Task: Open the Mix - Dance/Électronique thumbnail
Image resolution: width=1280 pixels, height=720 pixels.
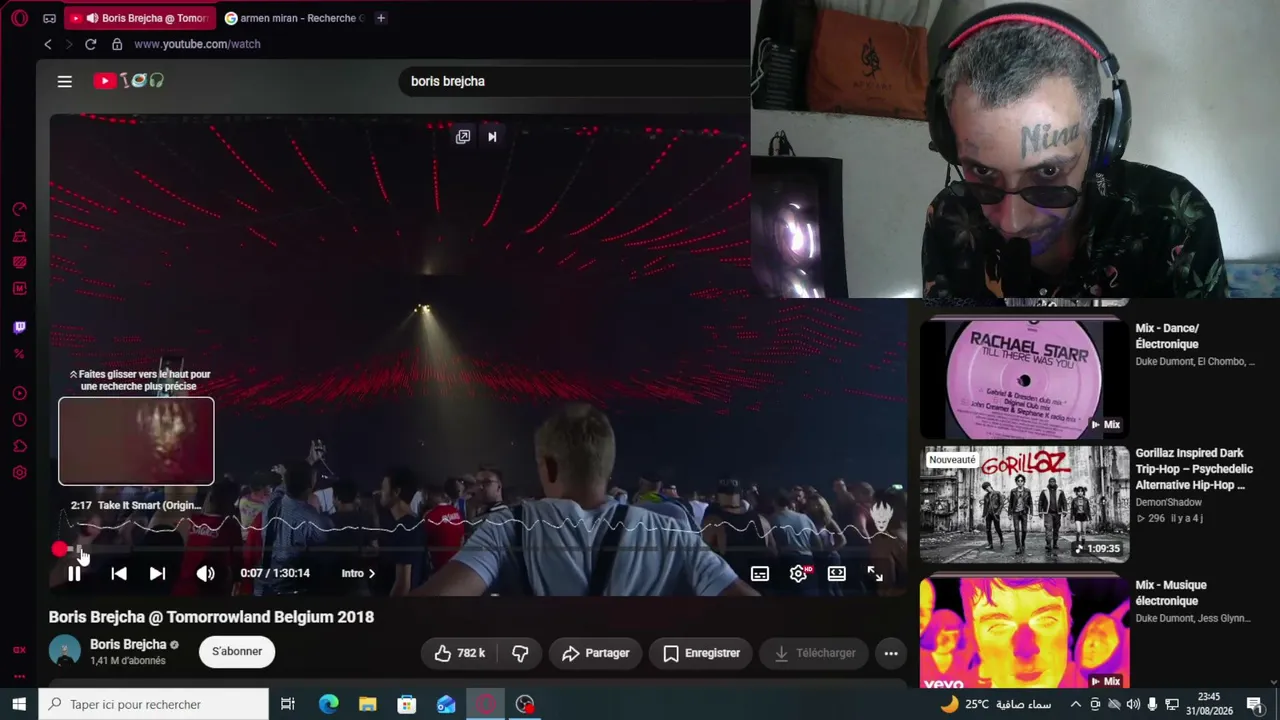Action: point(1025,378)
